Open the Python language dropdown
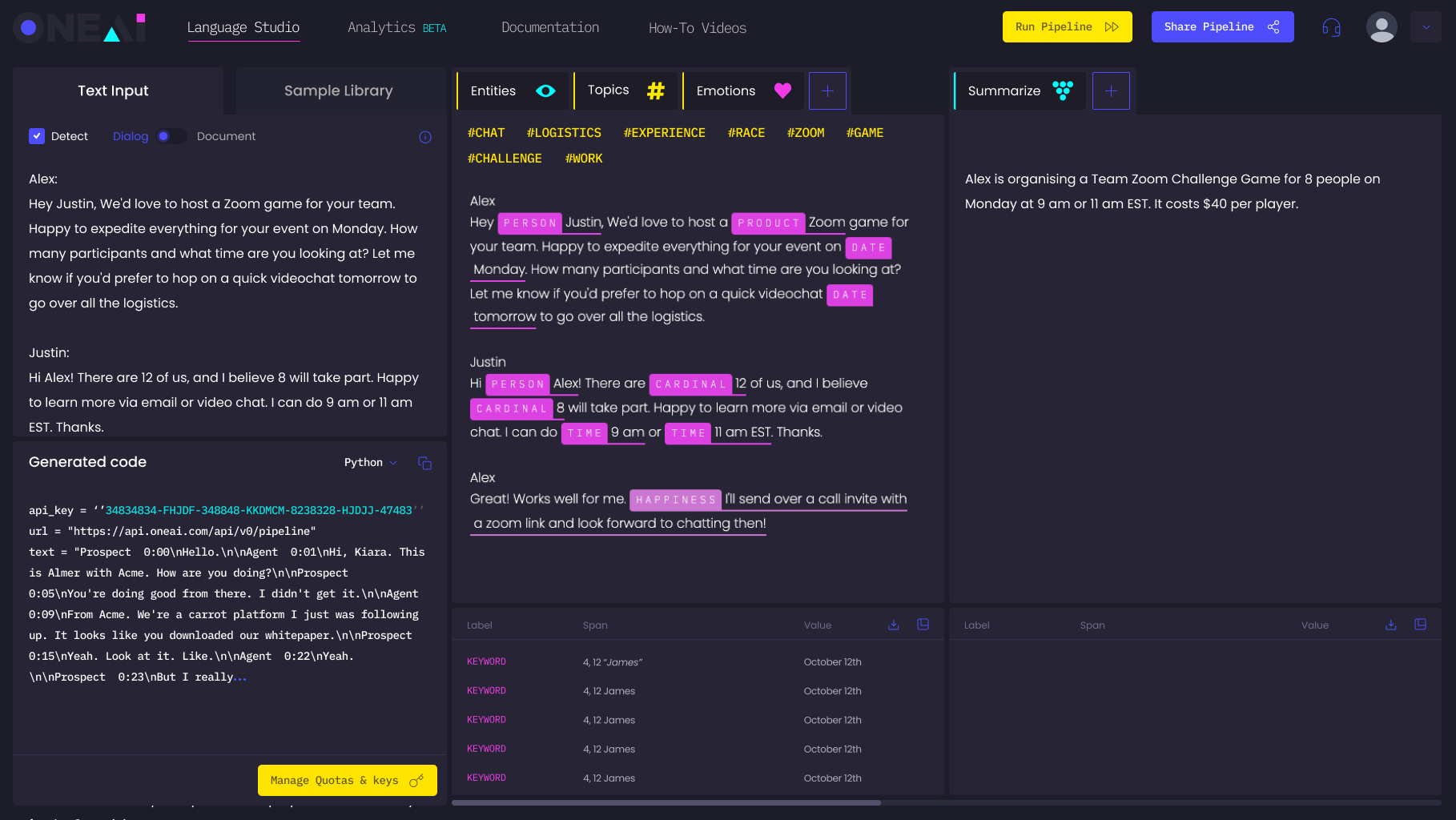Screen dimensions: 1456x820 tap(370, 463)
